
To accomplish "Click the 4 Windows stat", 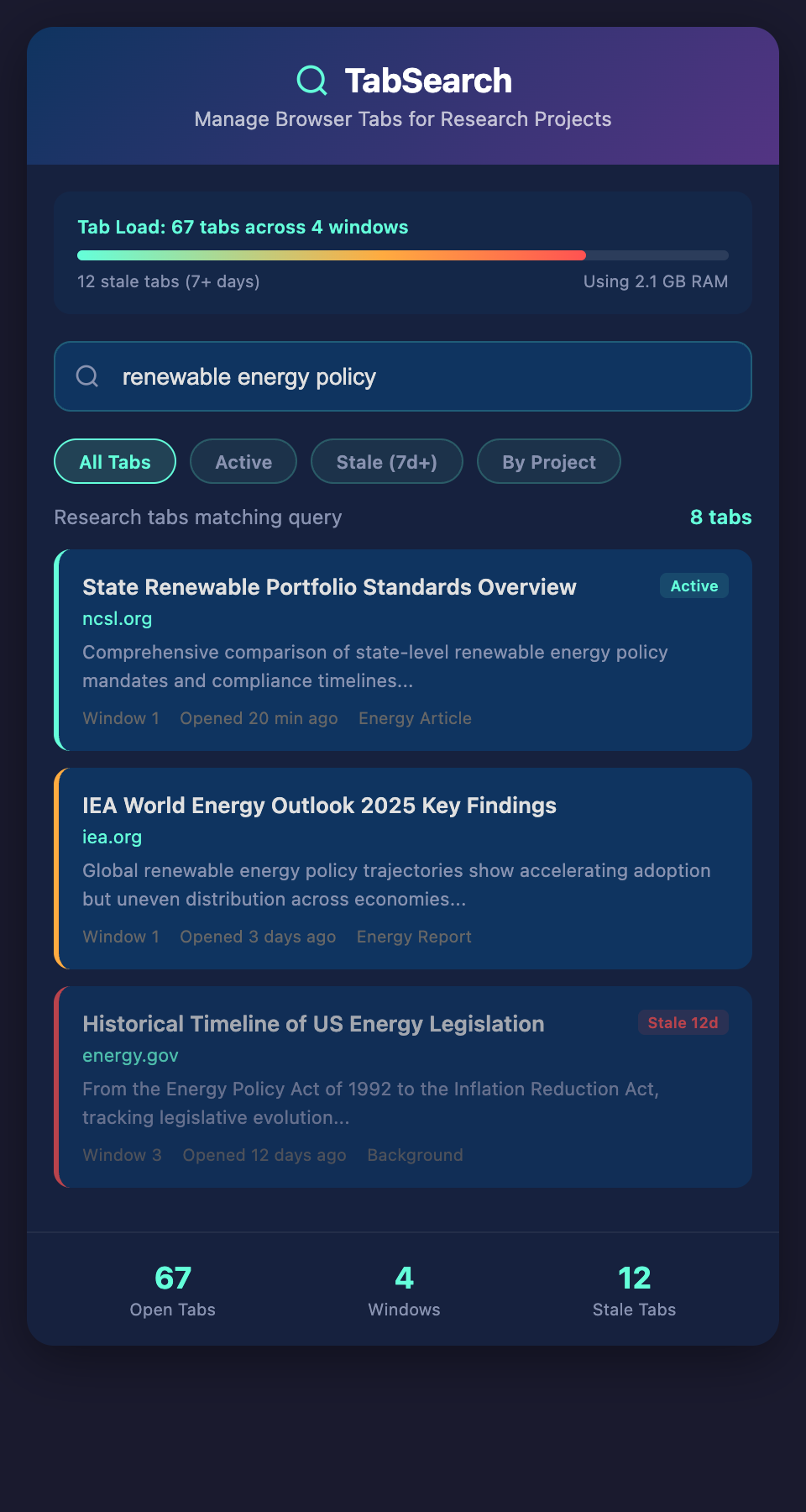I will (404, 1290).
